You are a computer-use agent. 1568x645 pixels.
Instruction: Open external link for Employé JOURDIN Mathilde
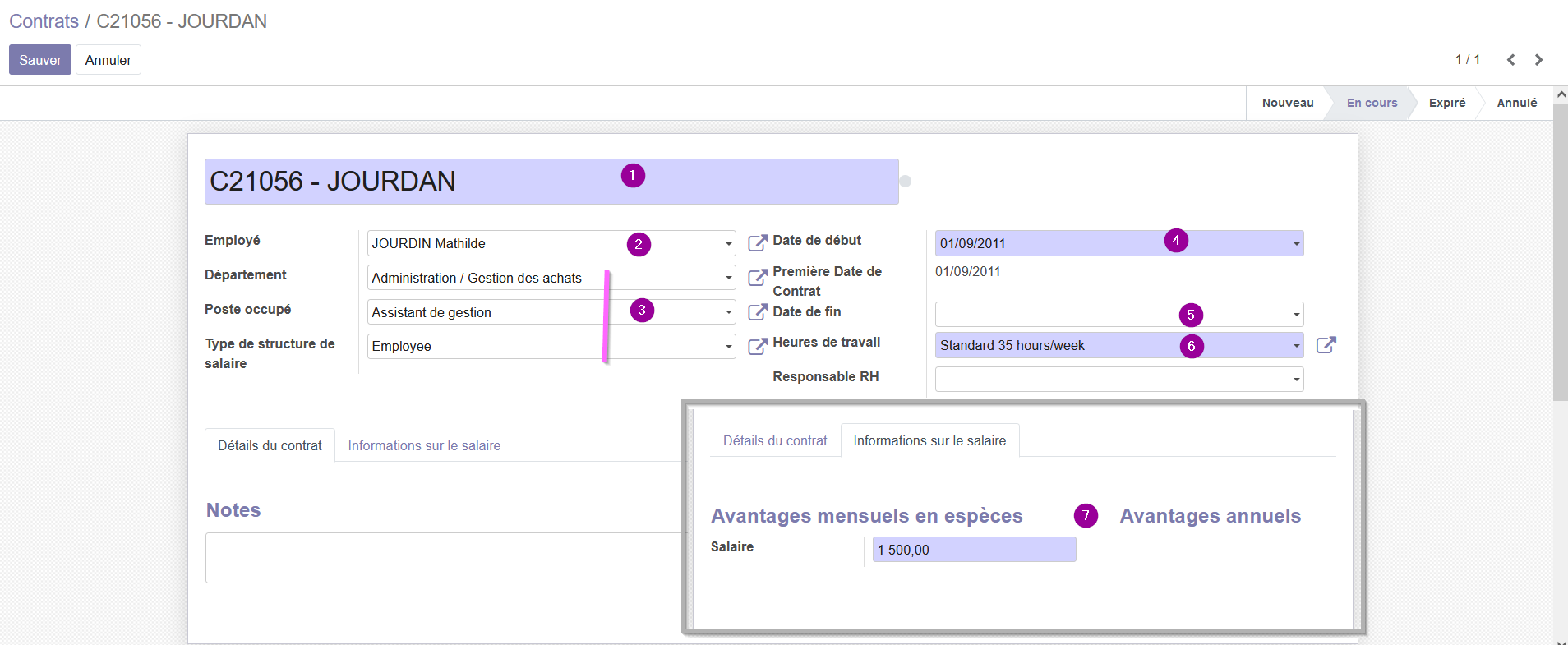[x=757, y=243]
